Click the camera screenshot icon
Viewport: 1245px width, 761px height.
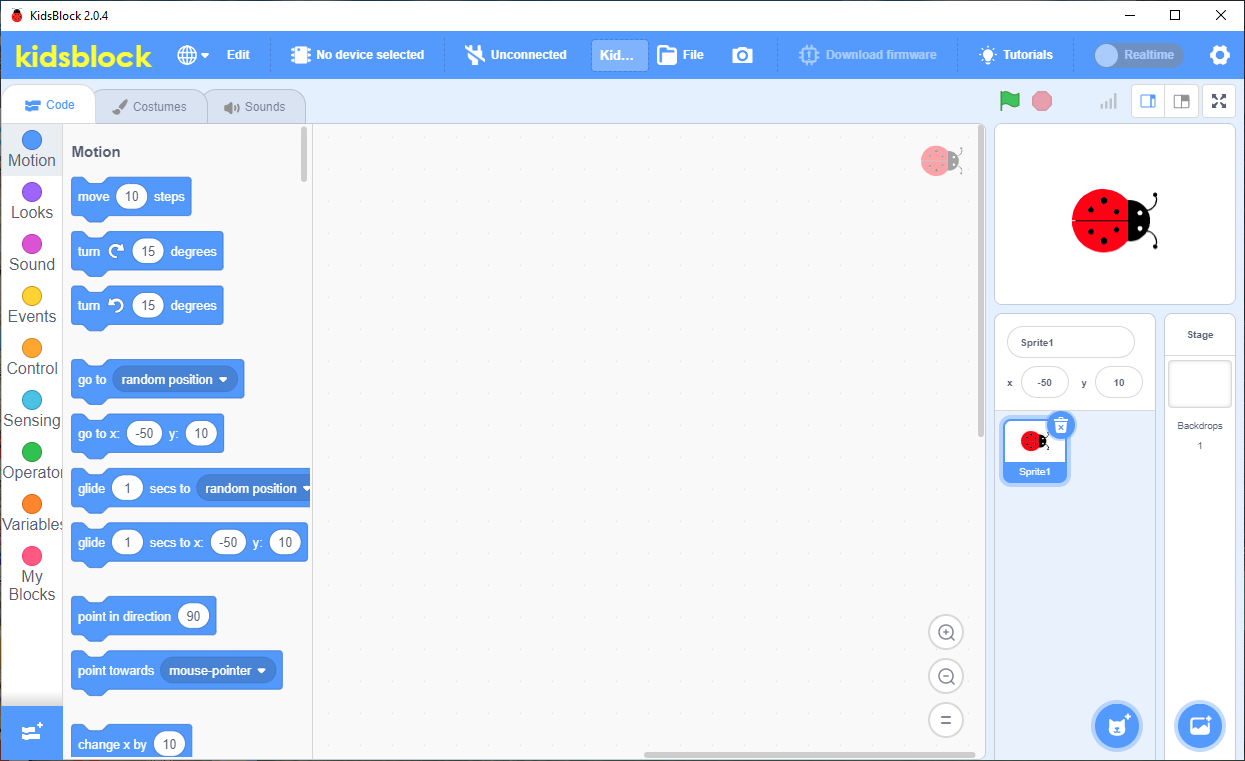742,55
